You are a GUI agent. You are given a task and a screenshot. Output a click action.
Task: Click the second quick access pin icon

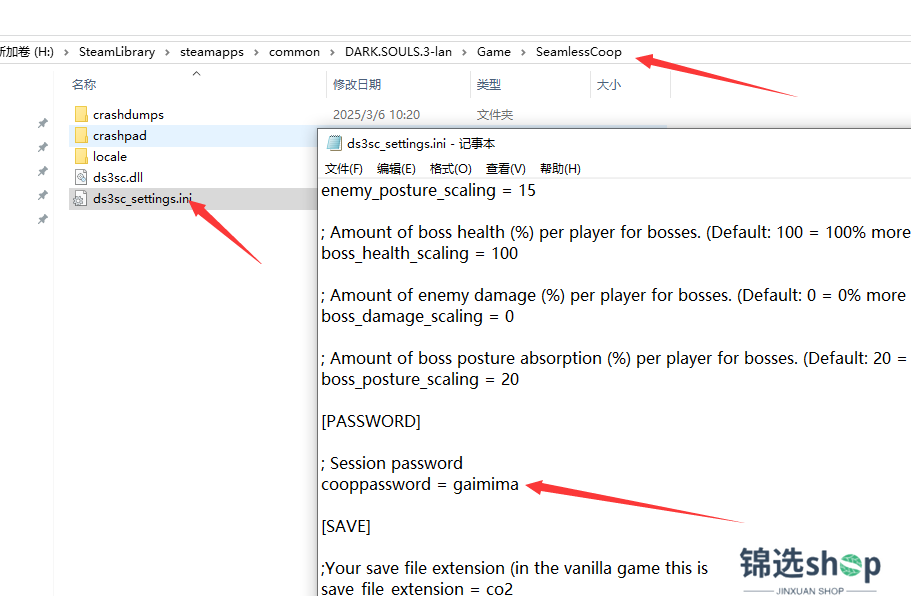coord(42,147)
